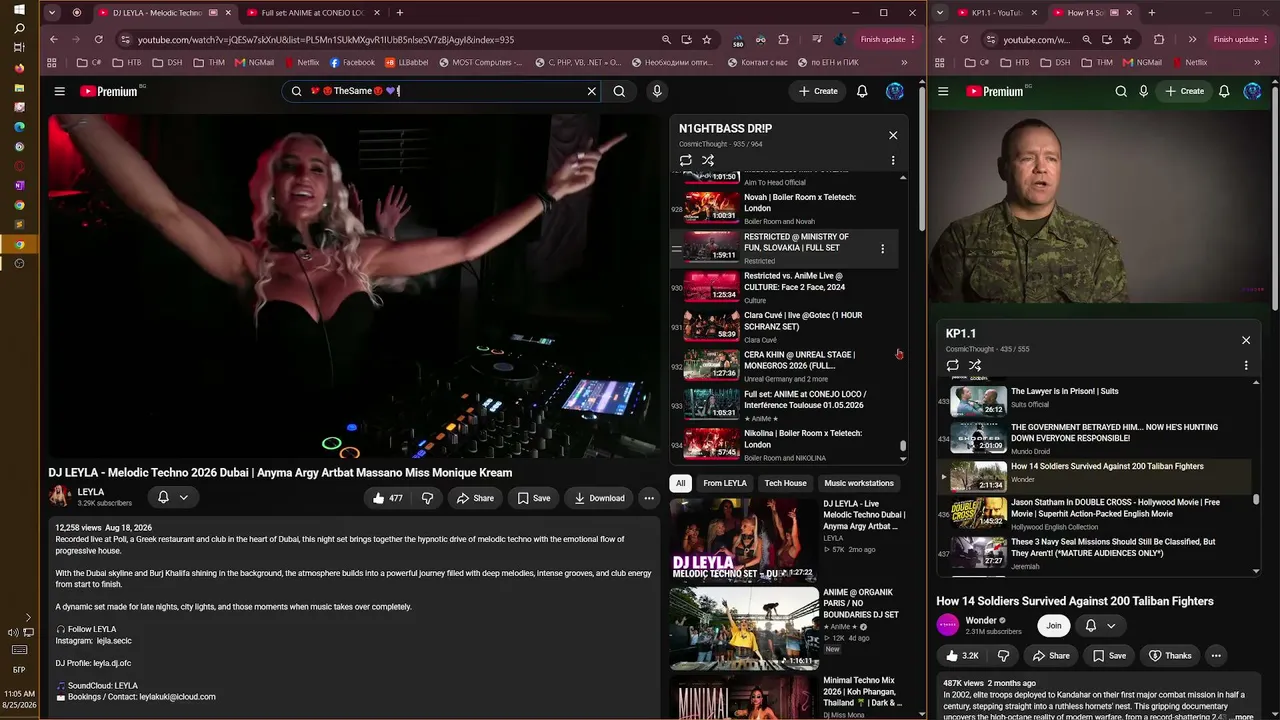
Task: Select the All filter chip
Action: (681, 483)
